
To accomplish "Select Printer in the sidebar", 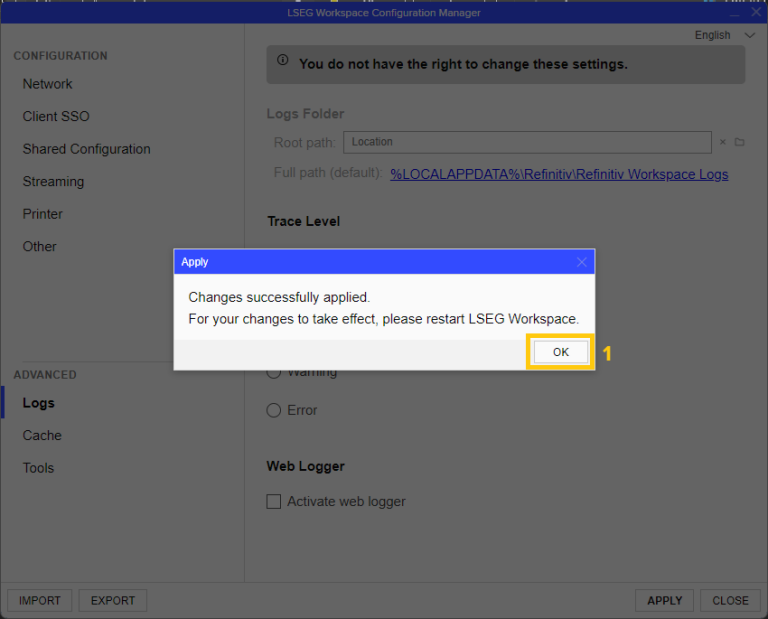I will 43,214.
